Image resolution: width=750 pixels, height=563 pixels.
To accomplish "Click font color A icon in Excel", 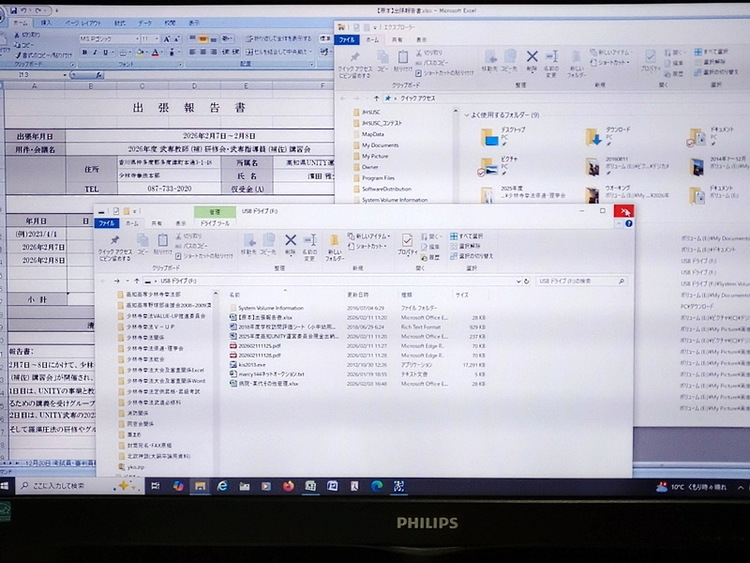I will 155,53.
